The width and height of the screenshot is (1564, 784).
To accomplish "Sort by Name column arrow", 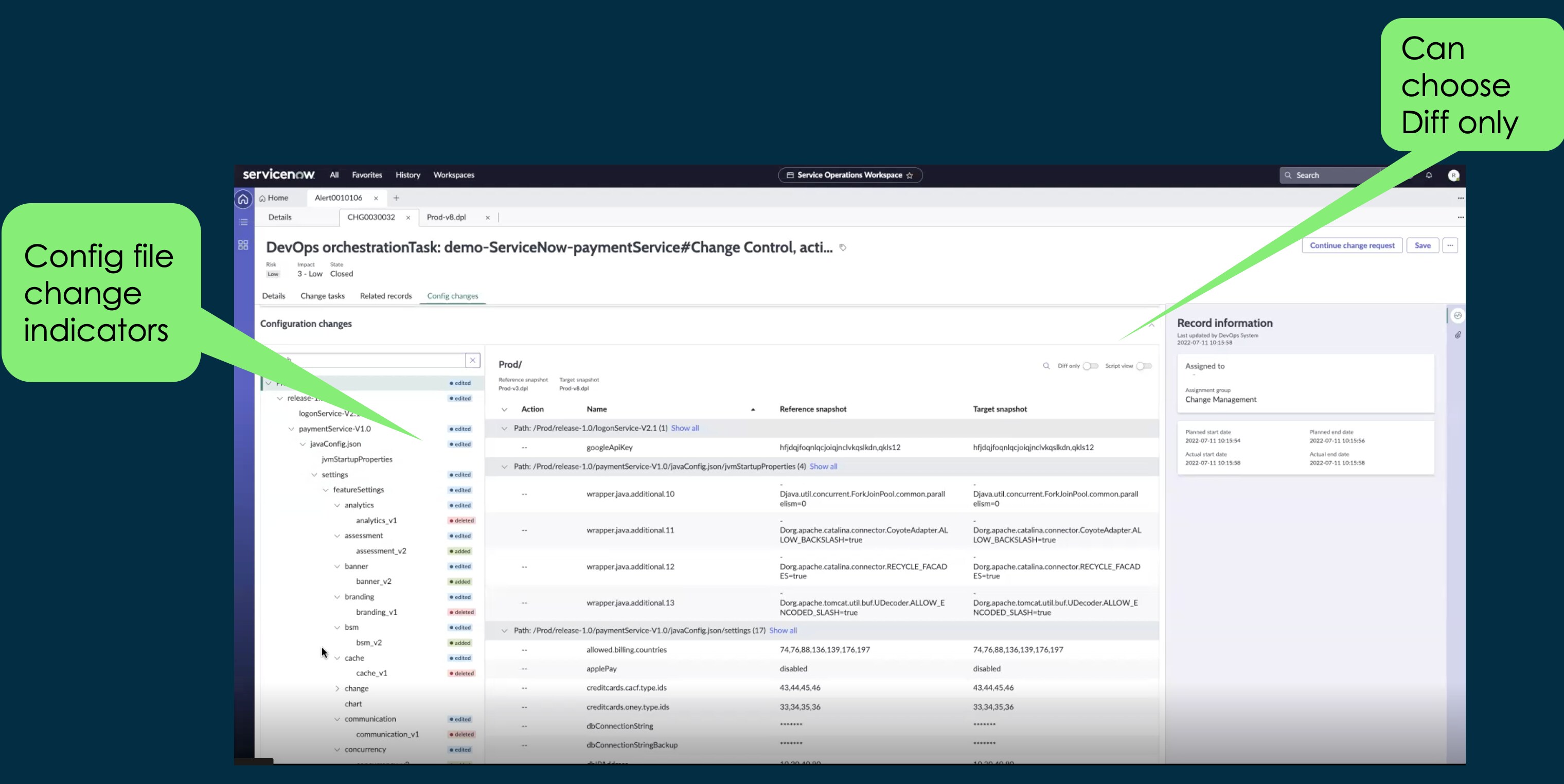I will click(x=753, y=409).
